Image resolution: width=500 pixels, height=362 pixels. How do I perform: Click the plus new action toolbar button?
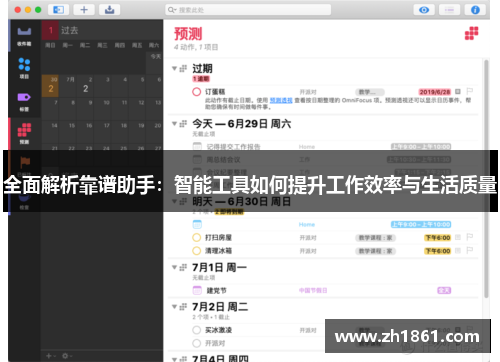point(84,10)
